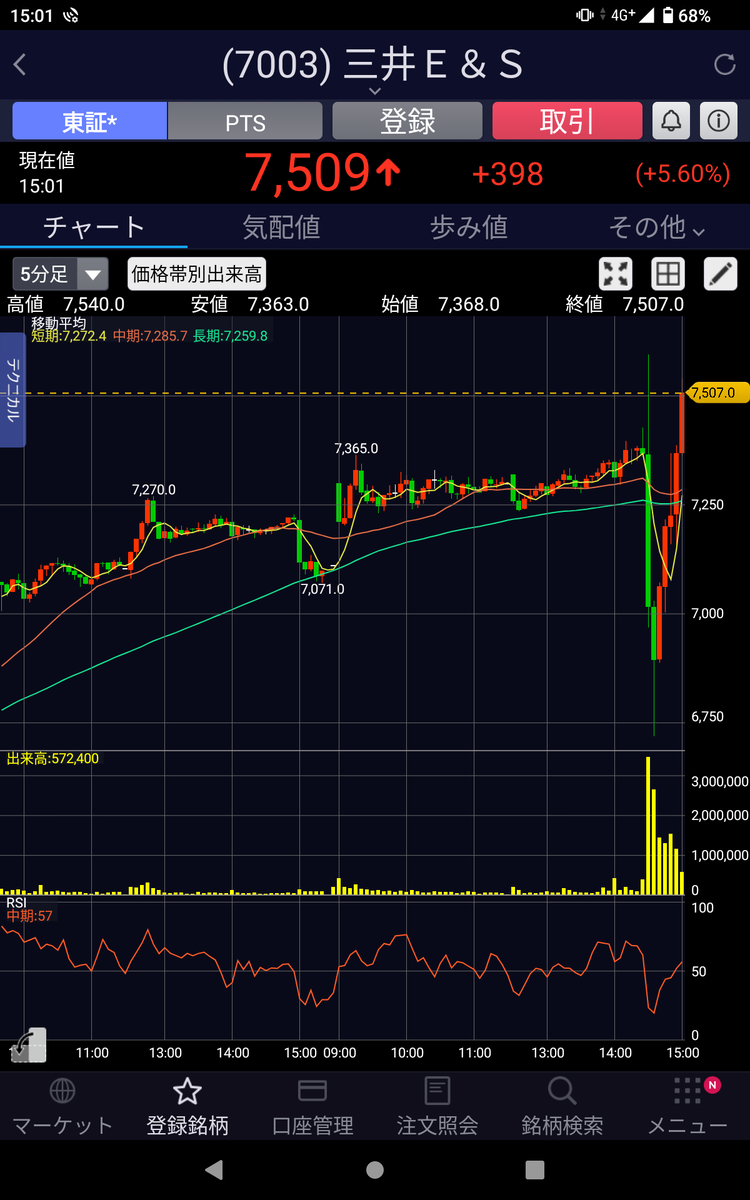Switch to PTS market
The height and width of the screenshot is (1200, 750).
[x=245, y=121]
